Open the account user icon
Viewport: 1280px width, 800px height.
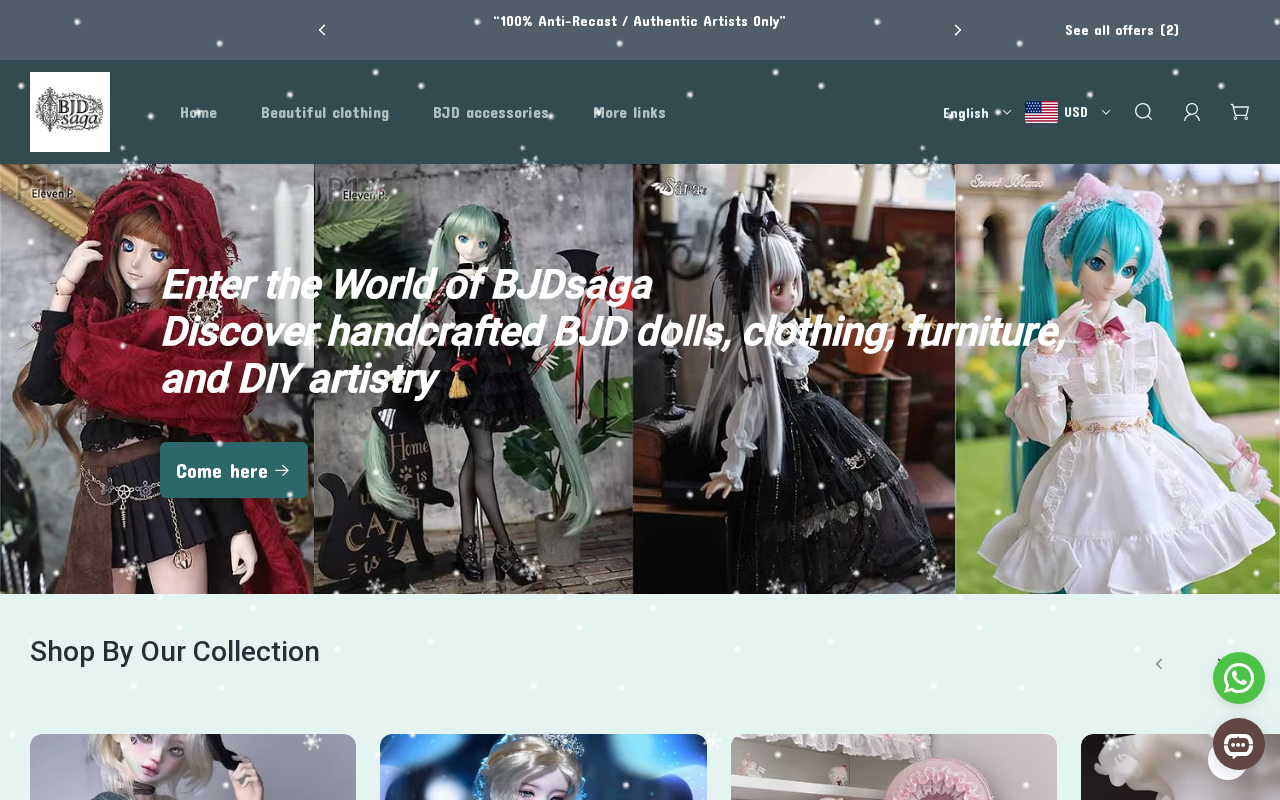[x=1192, y=112]
